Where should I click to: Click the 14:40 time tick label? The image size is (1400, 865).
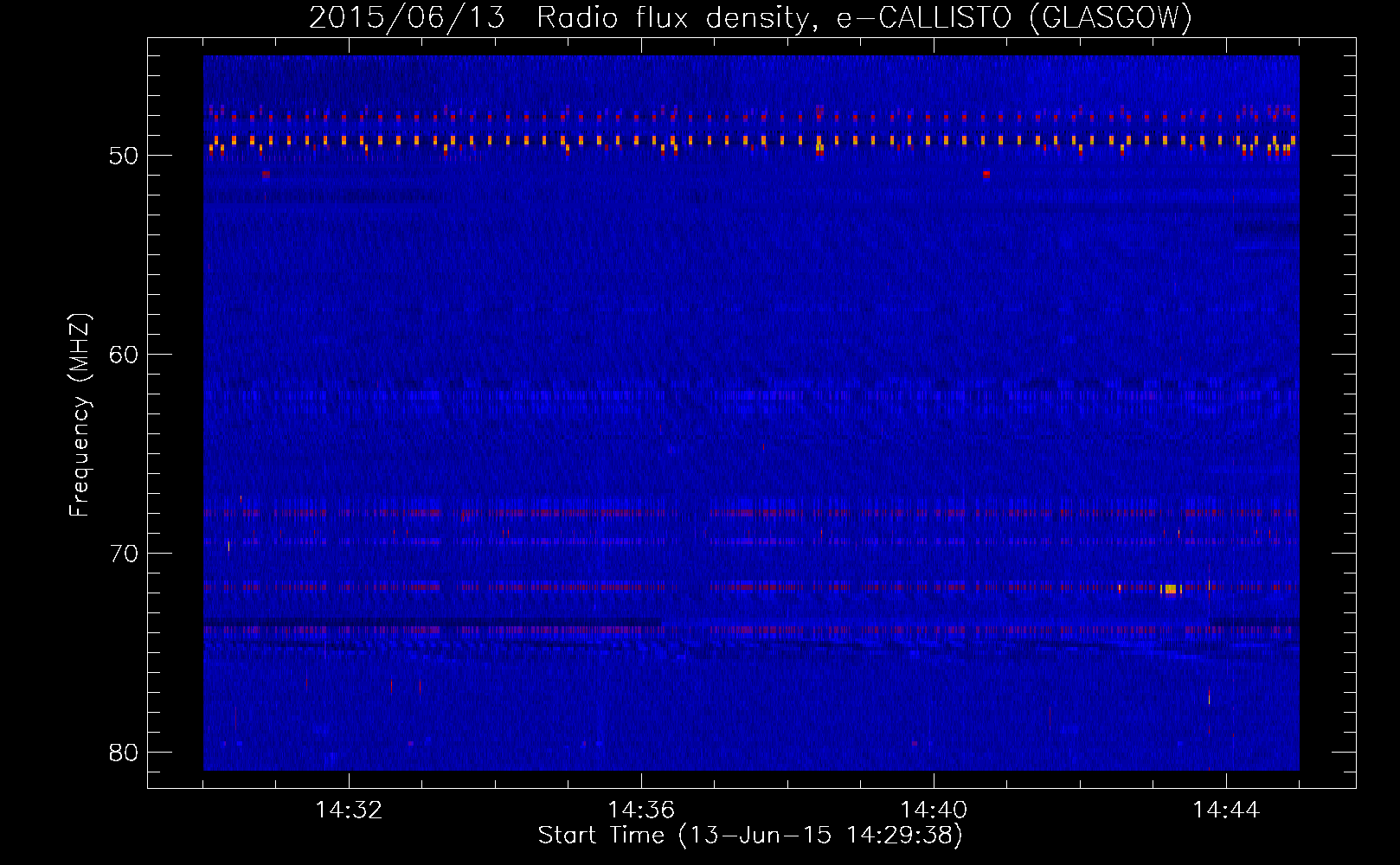coord(934,811)
